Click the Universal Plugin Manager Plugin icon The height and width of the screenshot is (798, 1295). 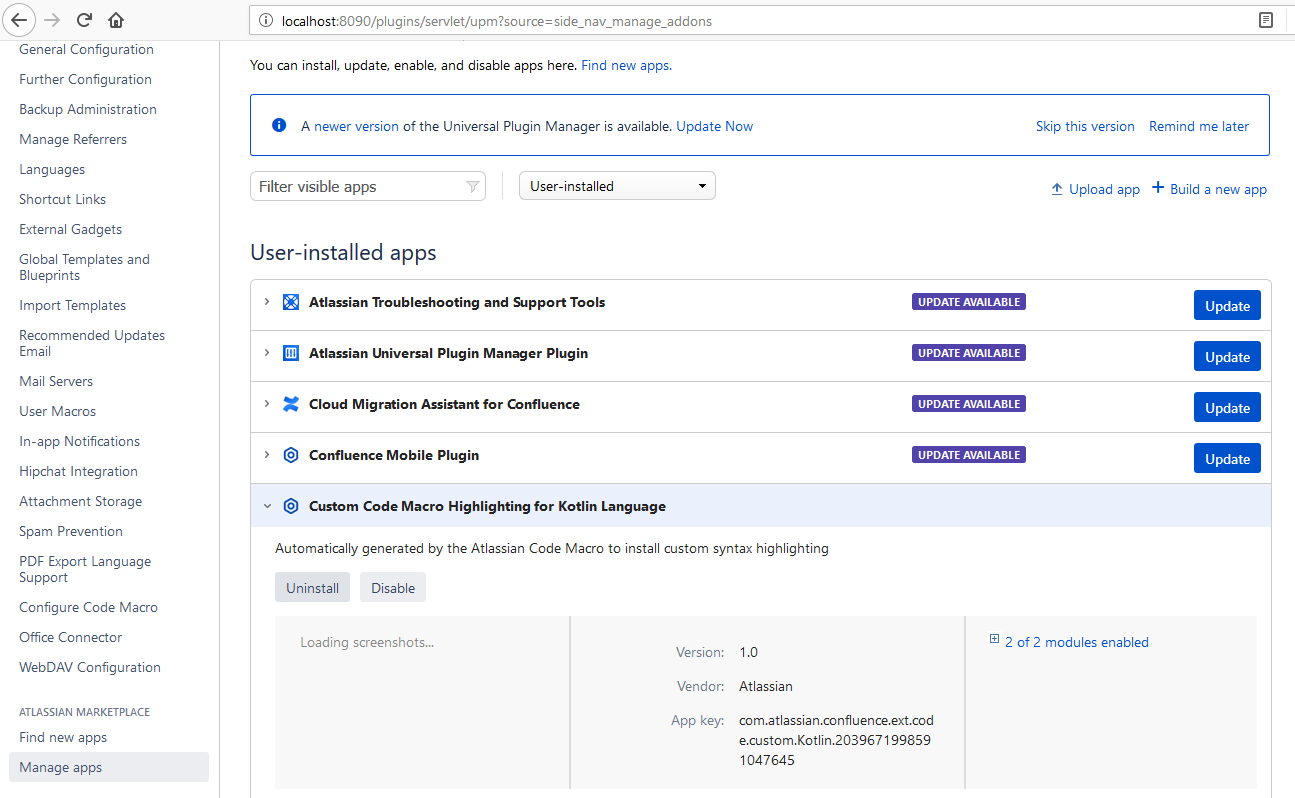[x=291, y=353]
